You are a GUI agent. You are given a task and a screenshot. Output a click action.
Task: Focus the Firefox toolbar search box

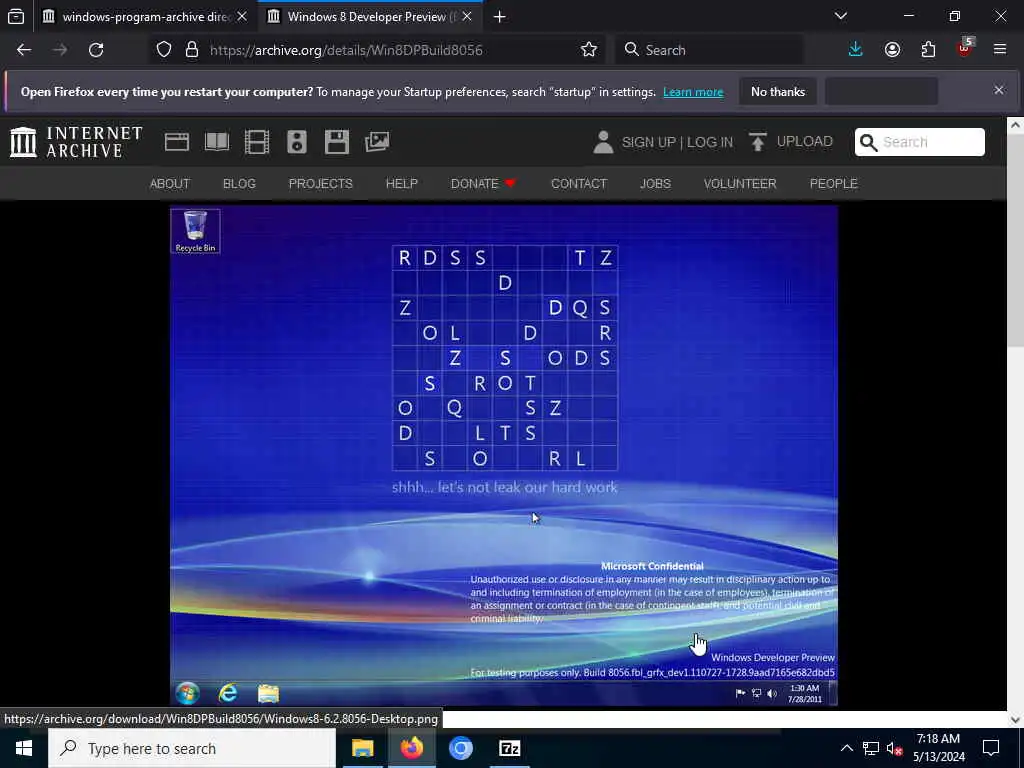709,50
